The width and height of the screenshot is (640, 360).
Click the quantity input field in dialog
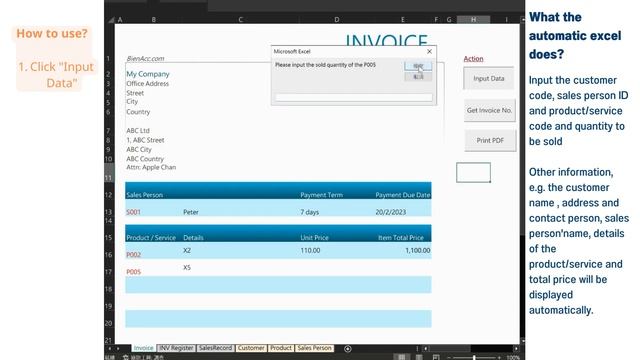353,97
